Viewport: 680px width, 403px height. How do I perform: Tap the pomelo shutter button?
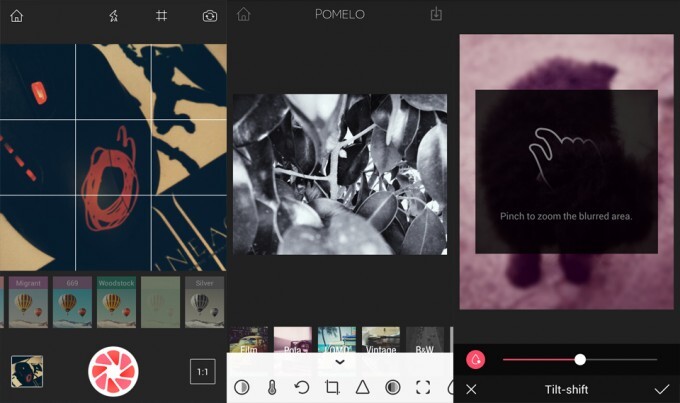tap(113, 372)
